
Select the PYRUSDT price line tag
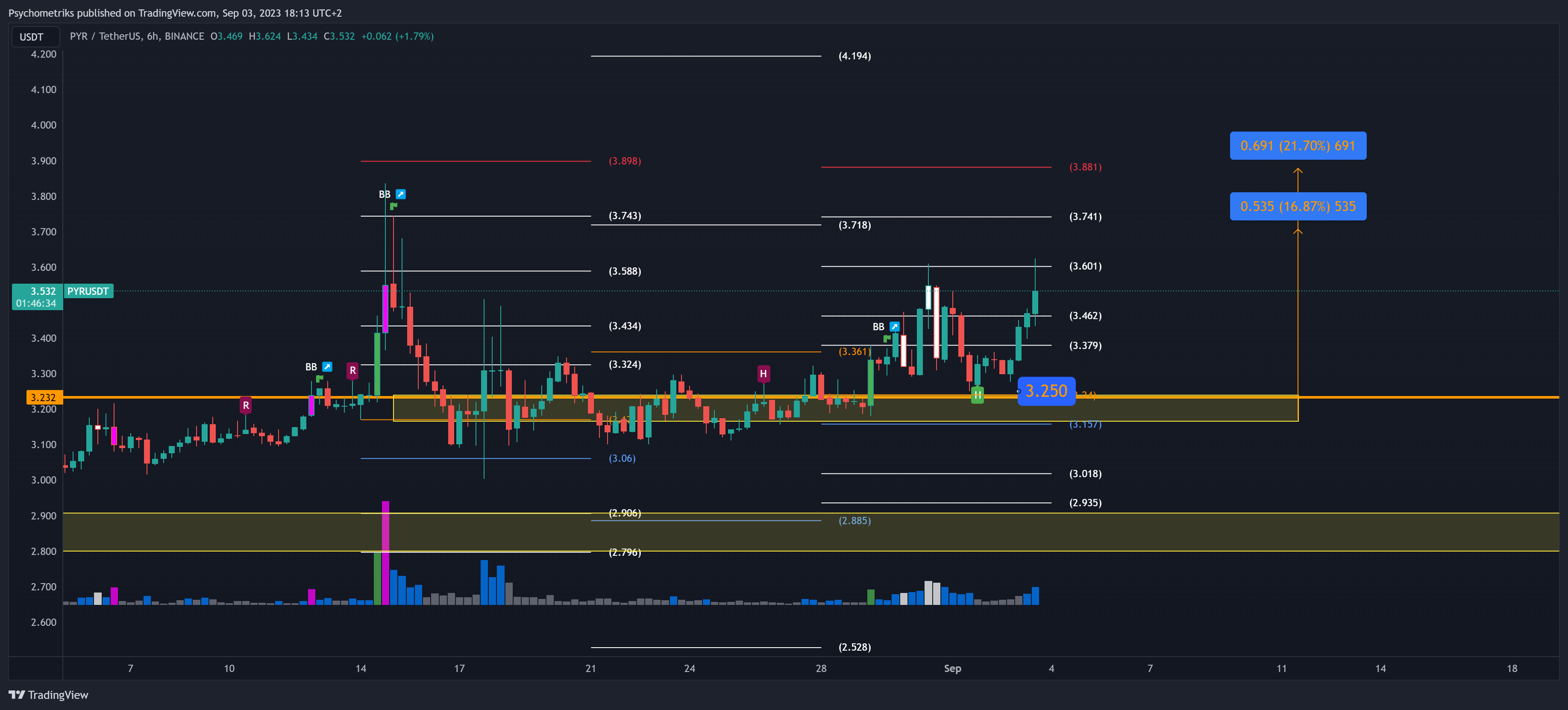point(88,291)
